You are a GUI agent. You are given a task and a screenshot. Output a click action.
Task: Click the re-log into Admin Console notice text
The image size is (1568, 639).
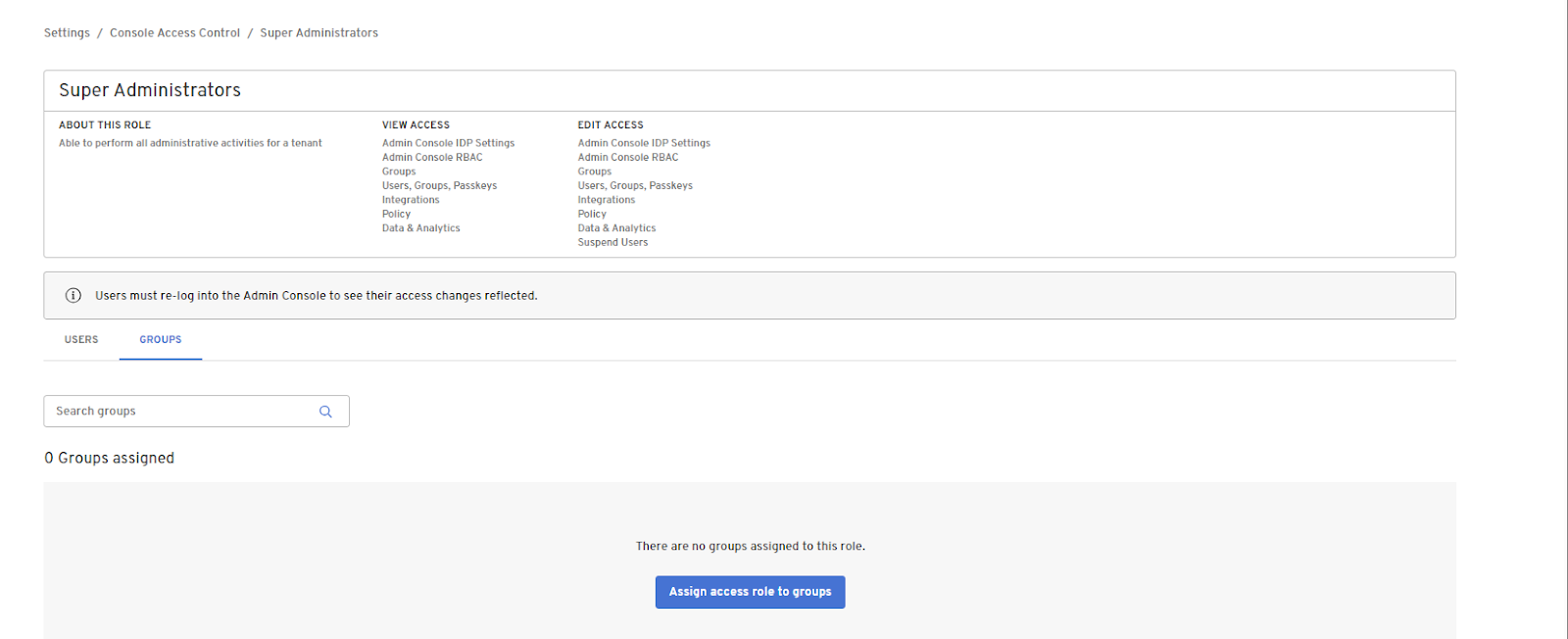coord(316,296)
